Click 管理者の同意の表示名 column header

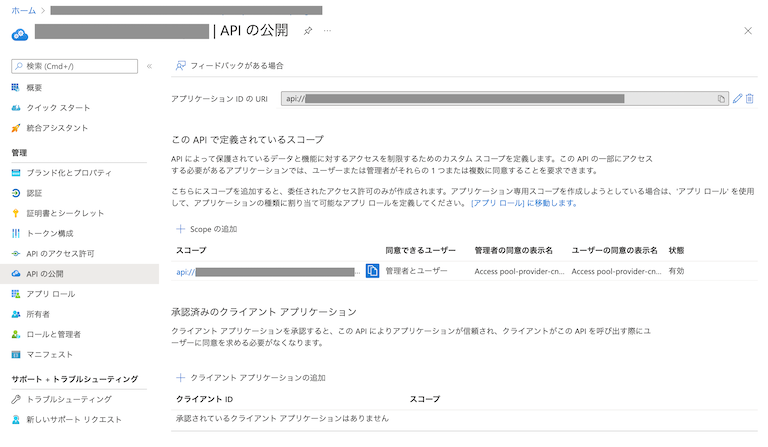[x=513, y=250]
